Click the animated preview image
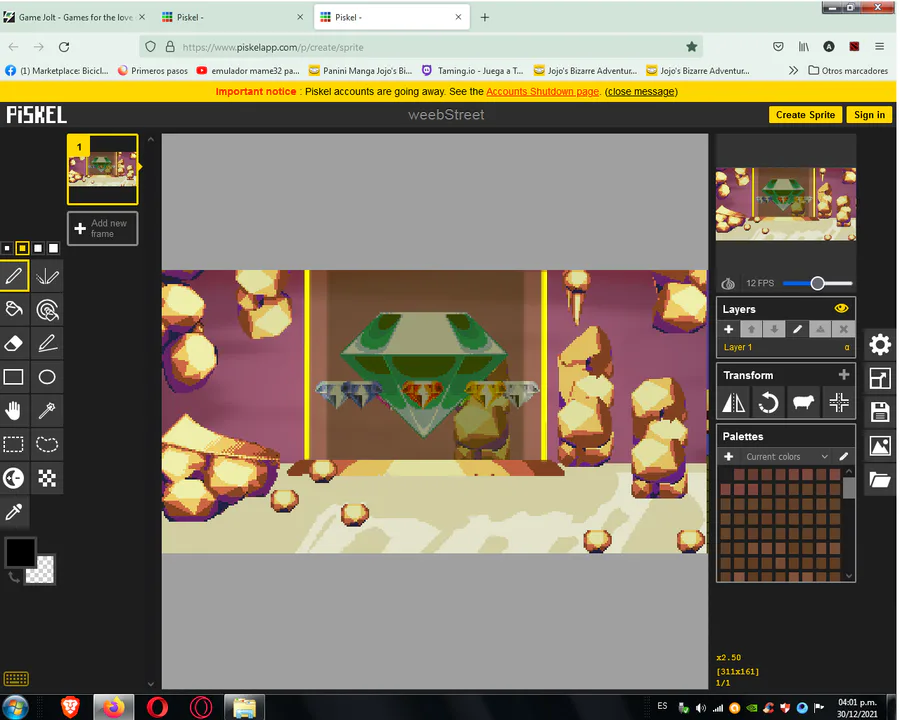 click(786, 204)
